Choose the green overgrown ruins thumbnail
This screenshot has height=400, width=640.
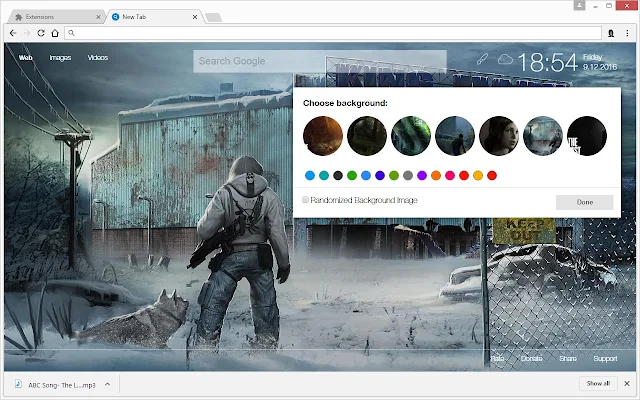tap(411, 136)
